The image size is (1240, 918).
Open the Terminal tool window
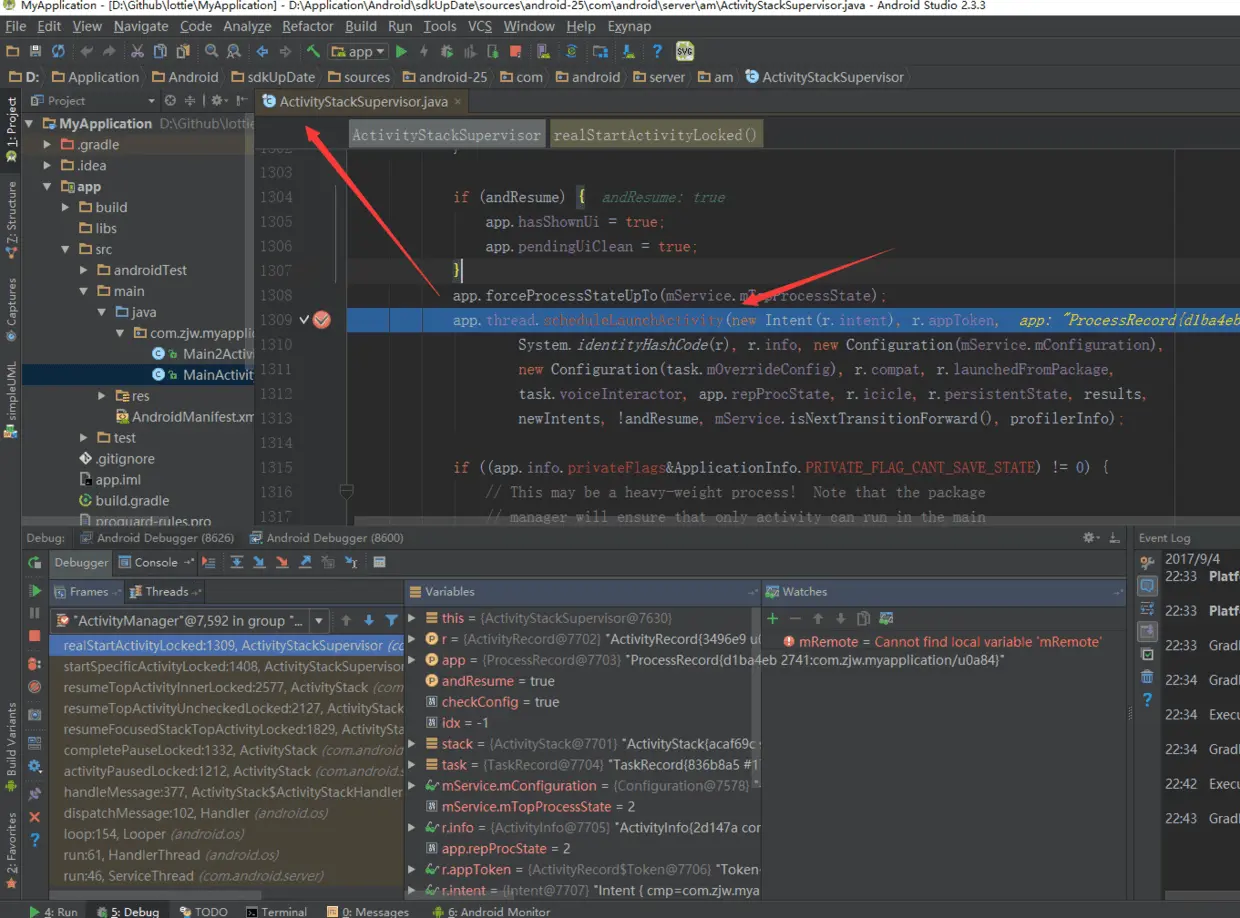pos(277,911)
